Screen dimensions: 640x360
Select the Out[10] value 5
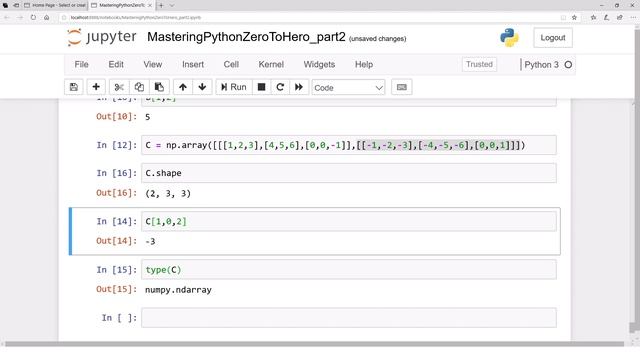click(148, 117)
